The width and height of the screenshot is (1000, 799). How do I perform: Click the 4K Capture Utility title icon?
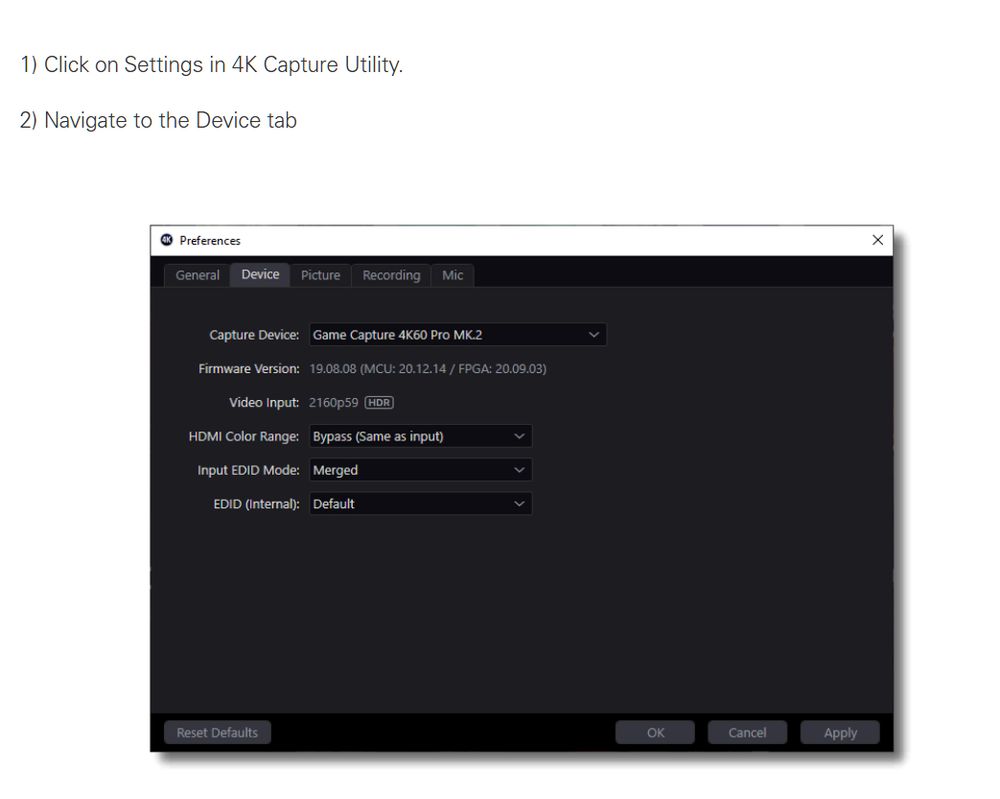[x=167, y=240]
